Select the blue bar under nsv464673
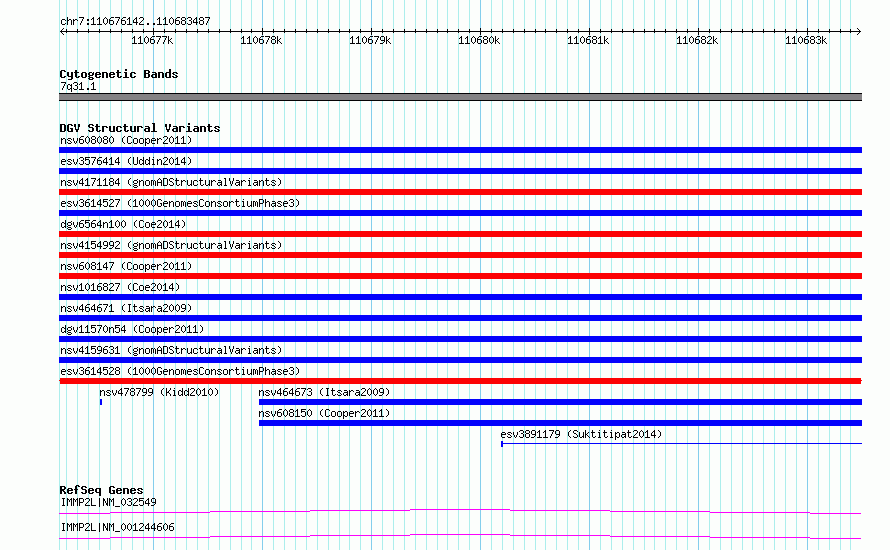 point(560,402)
